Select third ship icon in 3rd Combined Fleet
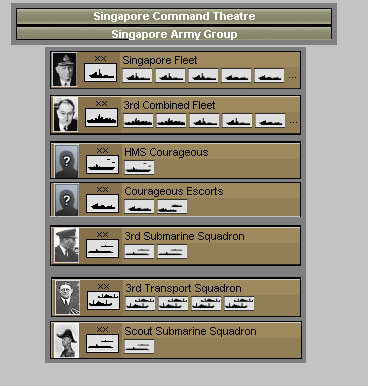This screenshot has height=386, width=368. (204, 121)
